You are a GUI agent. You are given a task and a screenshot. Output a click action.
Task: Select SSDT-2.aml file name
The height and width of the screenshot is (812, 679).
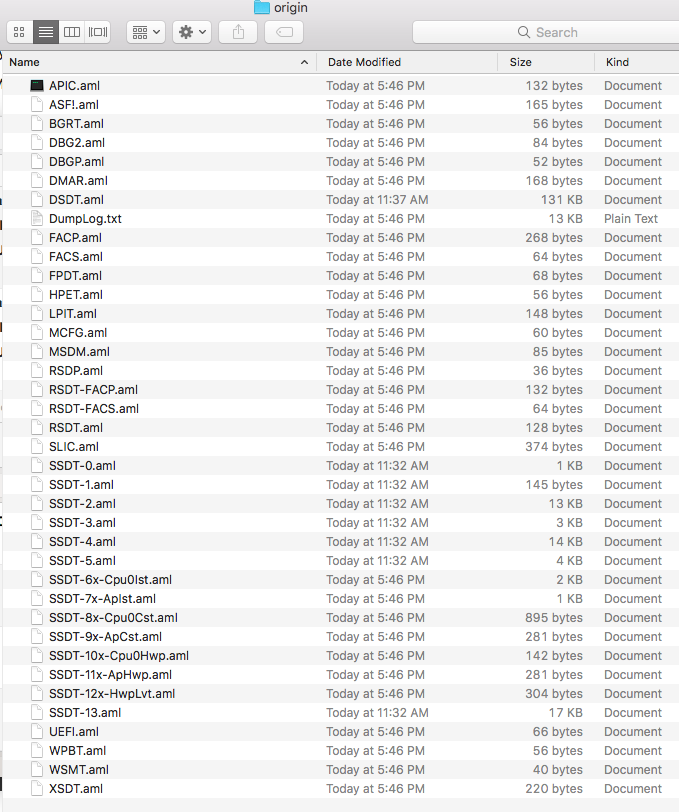click(82, 503)
